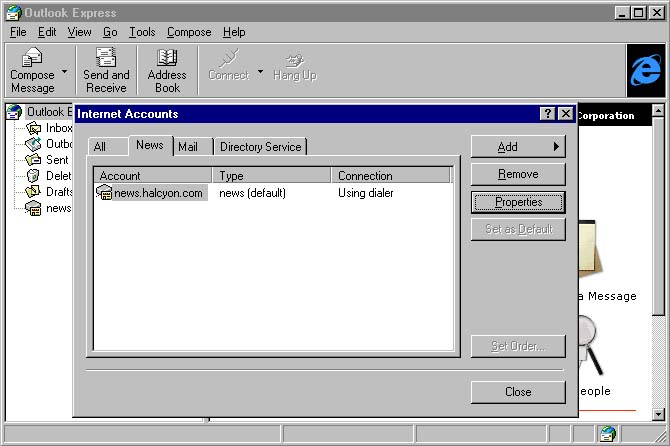The image size is (670, 446).
Task: Click the Properties button
Action: tap(517, 202)
